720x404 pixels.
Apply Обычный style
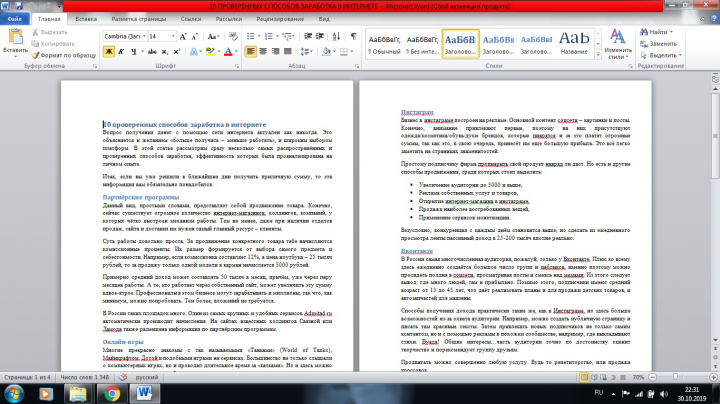click(x=384, y=44)
